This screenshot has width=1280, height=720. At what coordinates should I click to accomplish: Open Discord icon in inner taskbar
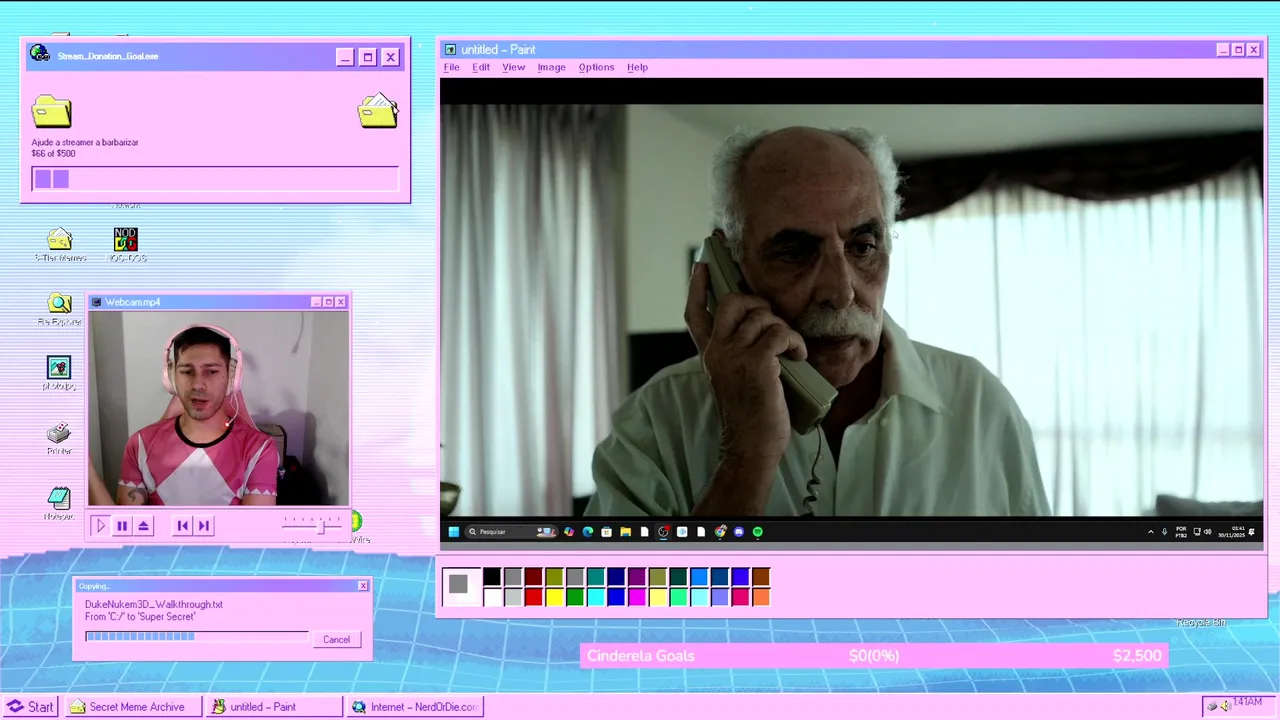click(739, 532)
